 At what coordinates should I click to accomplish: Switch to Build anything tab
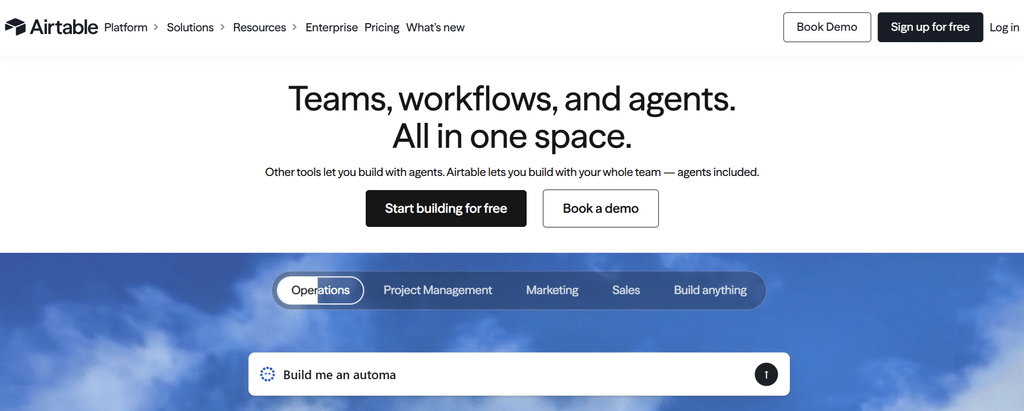point(711,290)
